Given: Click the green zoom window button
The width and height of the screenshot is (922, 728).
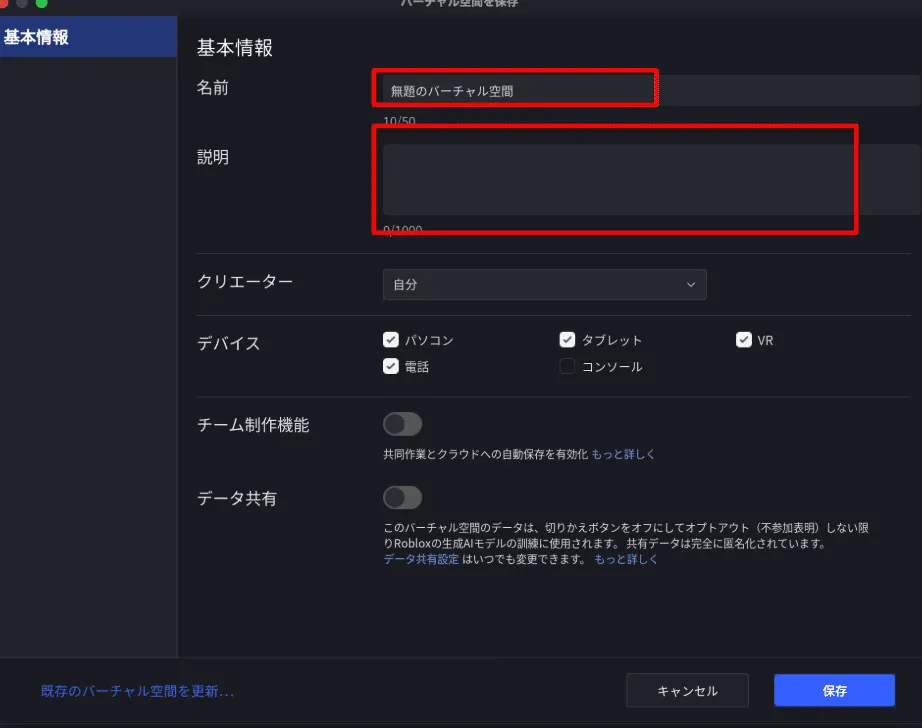Looking at the screenshot, I should [x=42, y=3].
